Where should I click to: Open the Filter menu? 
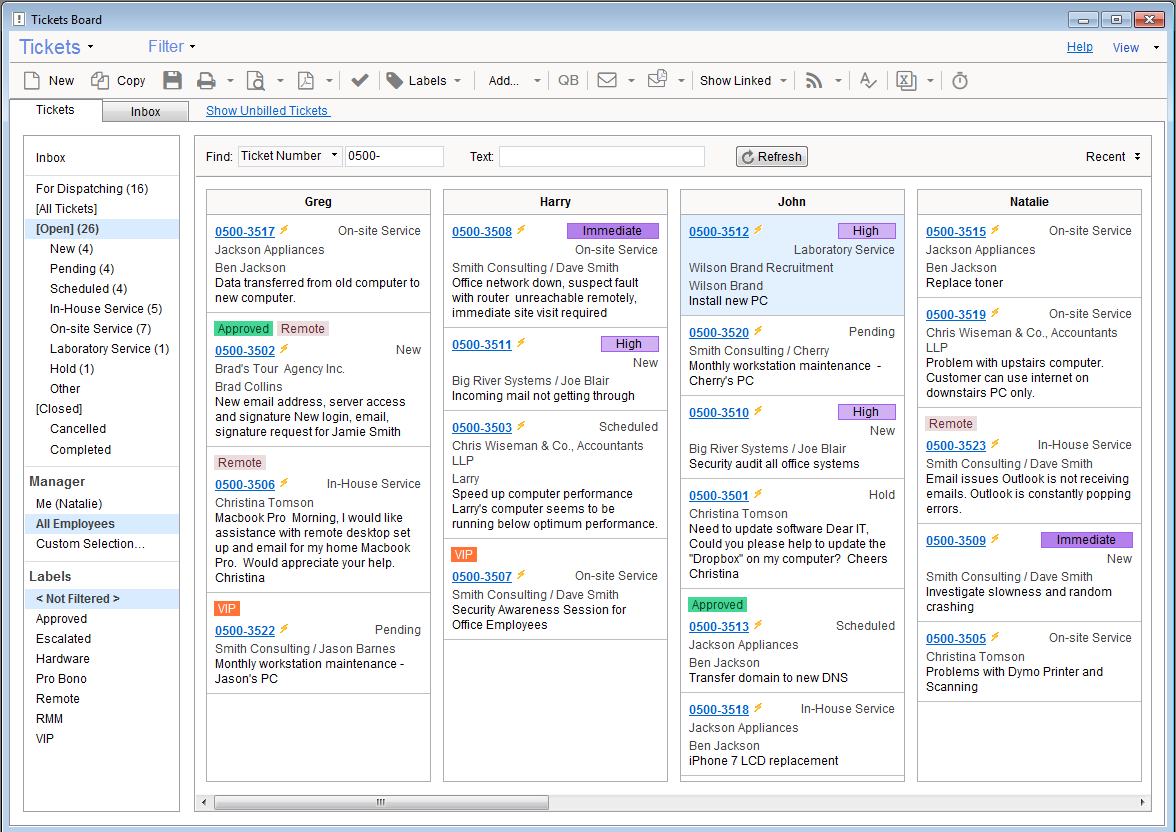pyautogui.click(x=171, y=47)
